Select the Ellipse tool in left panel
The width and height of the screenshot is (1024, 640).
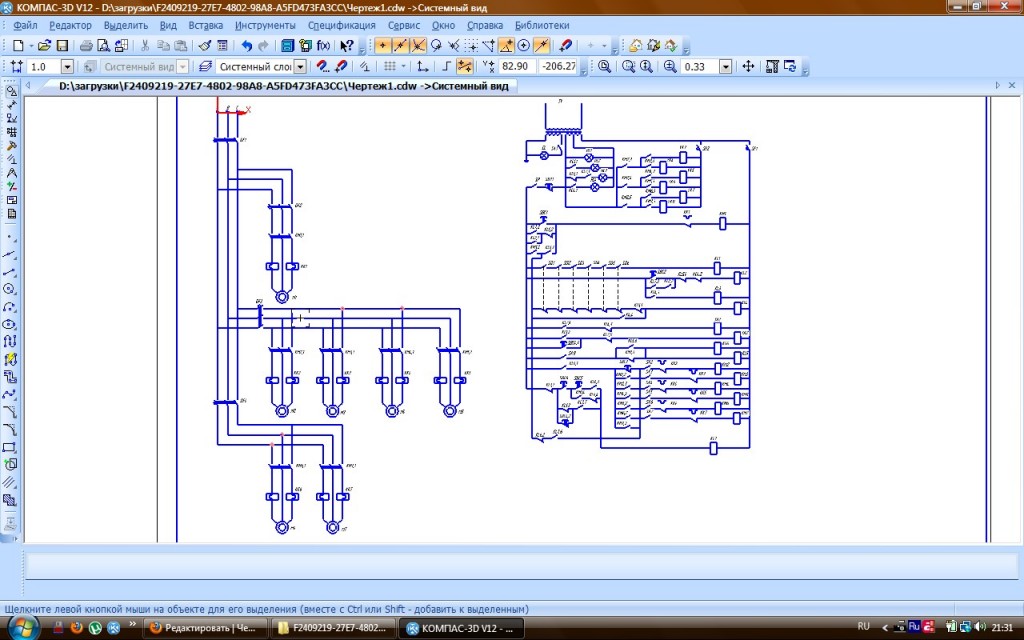tap(10, 325)
